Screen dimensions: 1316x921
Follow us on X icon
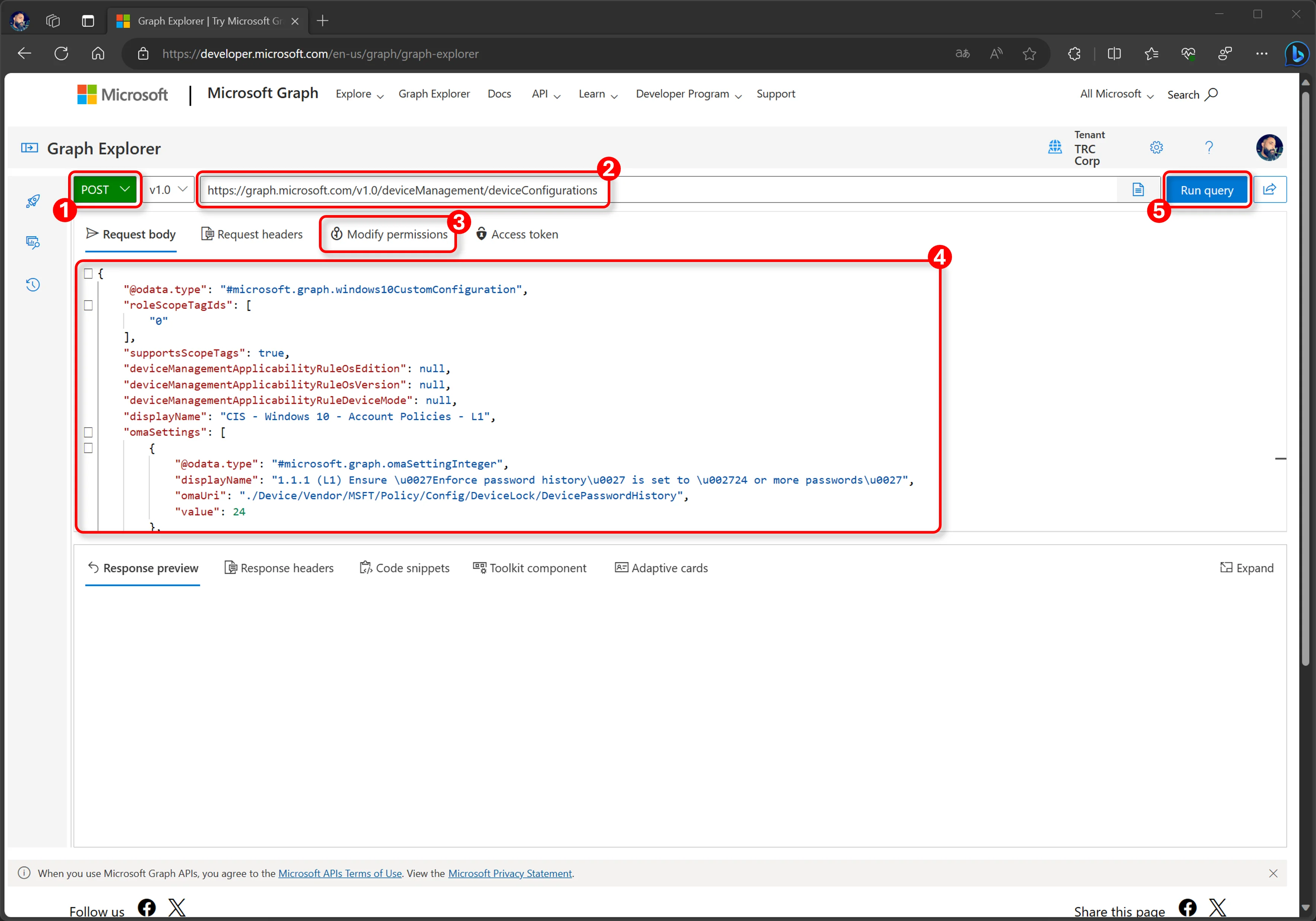click(177, 908)
